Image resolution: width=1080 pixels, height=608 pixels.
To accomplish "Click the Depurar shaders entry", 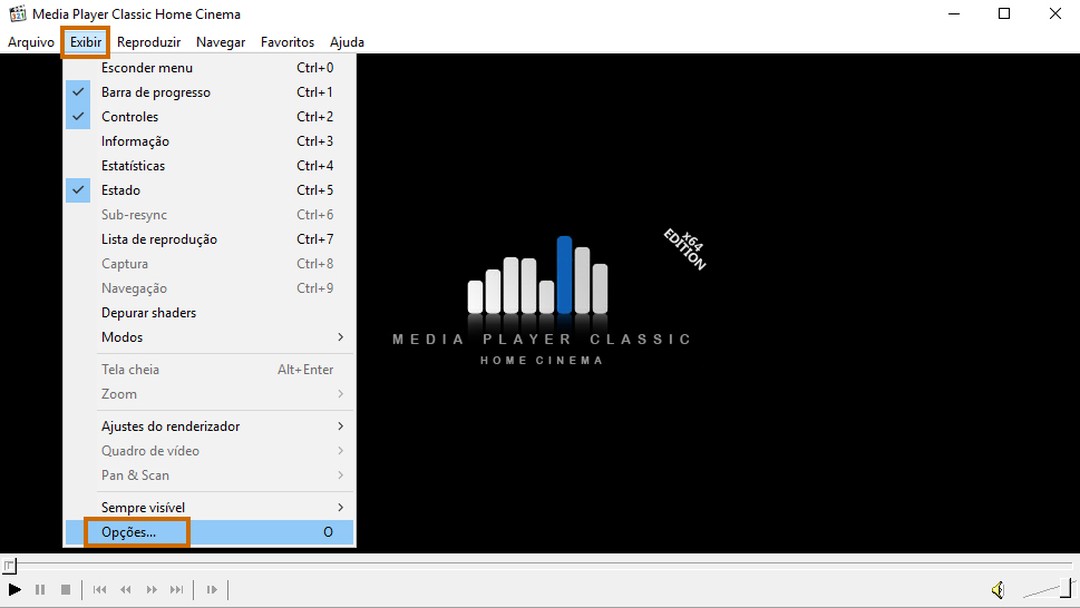I will point(148,313).
